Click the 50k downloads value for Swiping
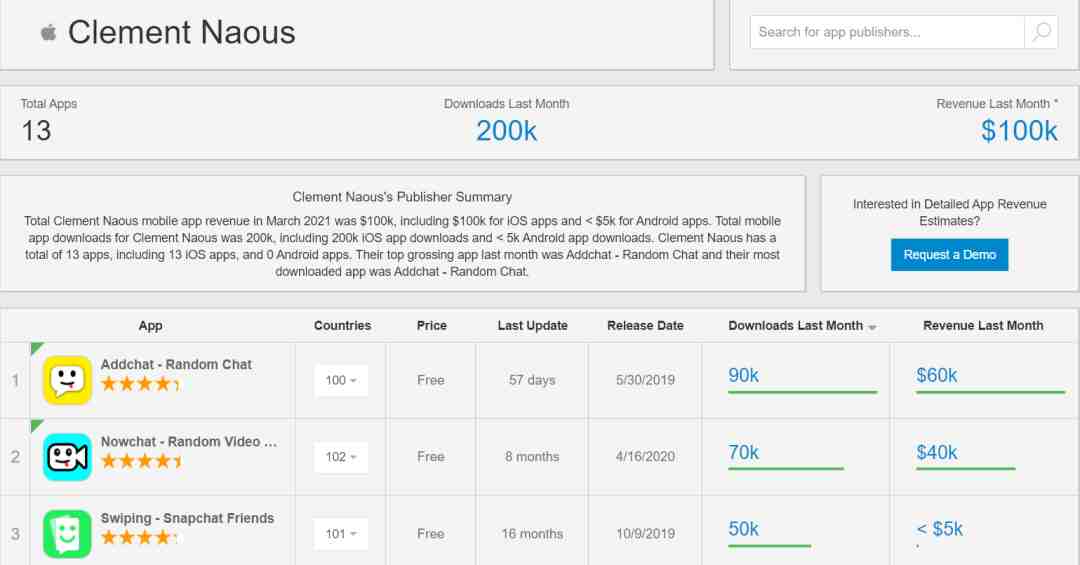 coord(743,529)
